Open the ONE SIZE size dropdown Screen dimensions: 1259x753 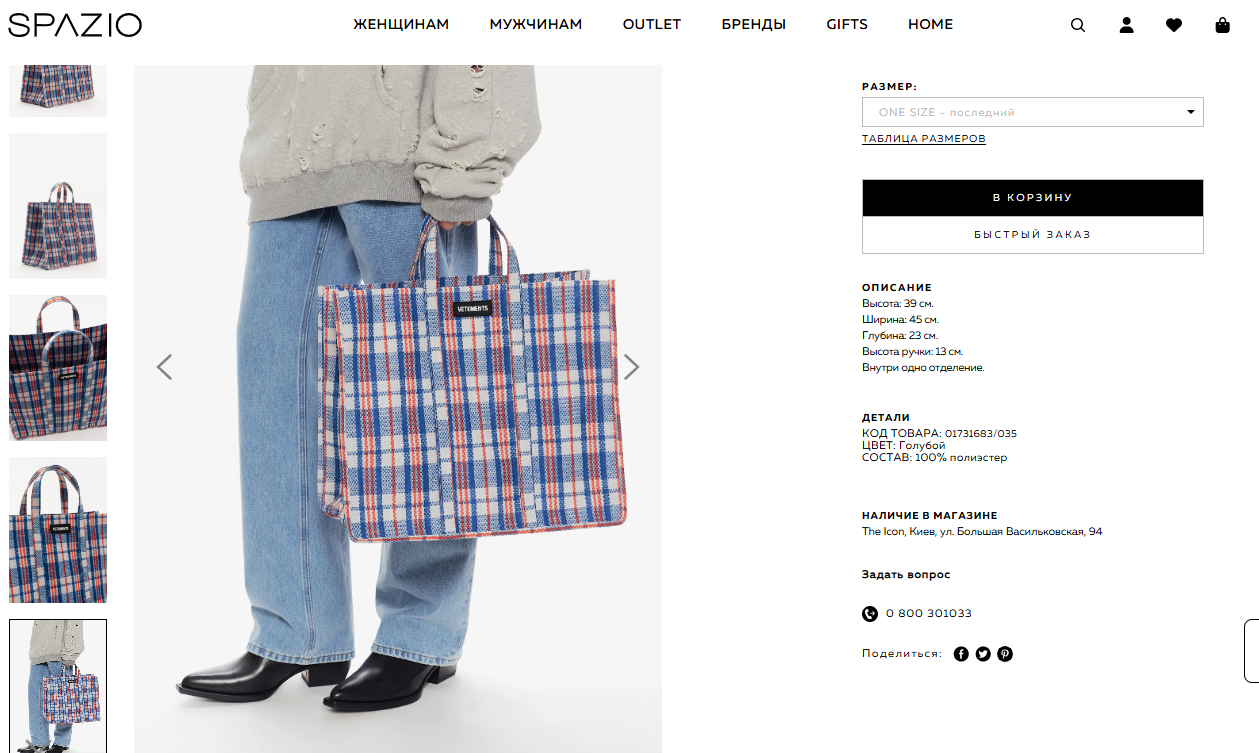click(x=1033, y=112)
